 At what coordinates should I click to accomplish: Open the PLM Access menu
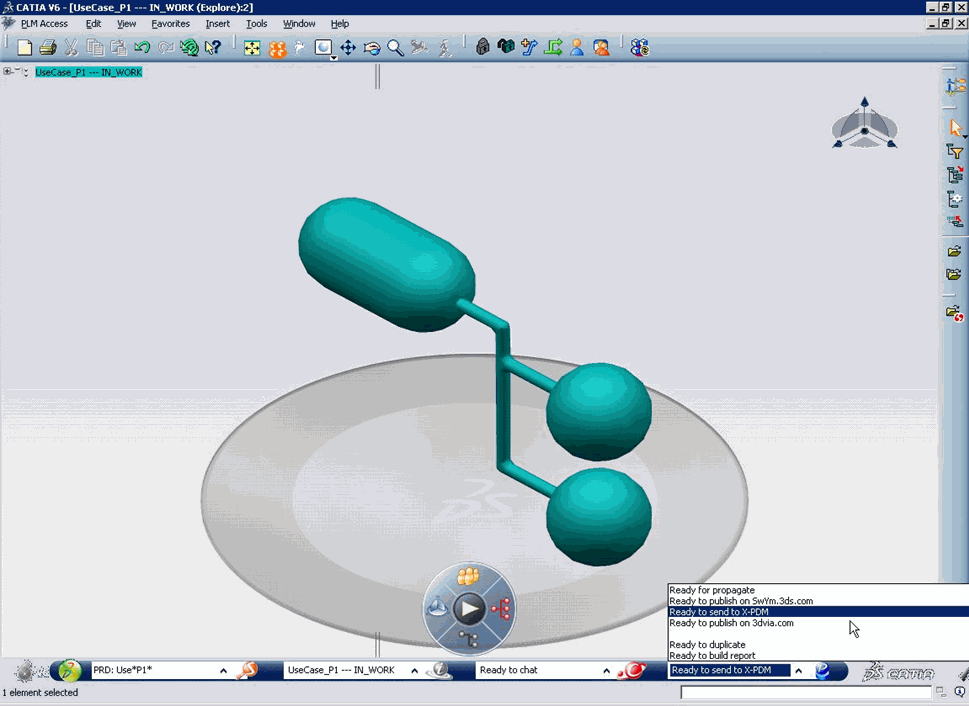(44, 23)
